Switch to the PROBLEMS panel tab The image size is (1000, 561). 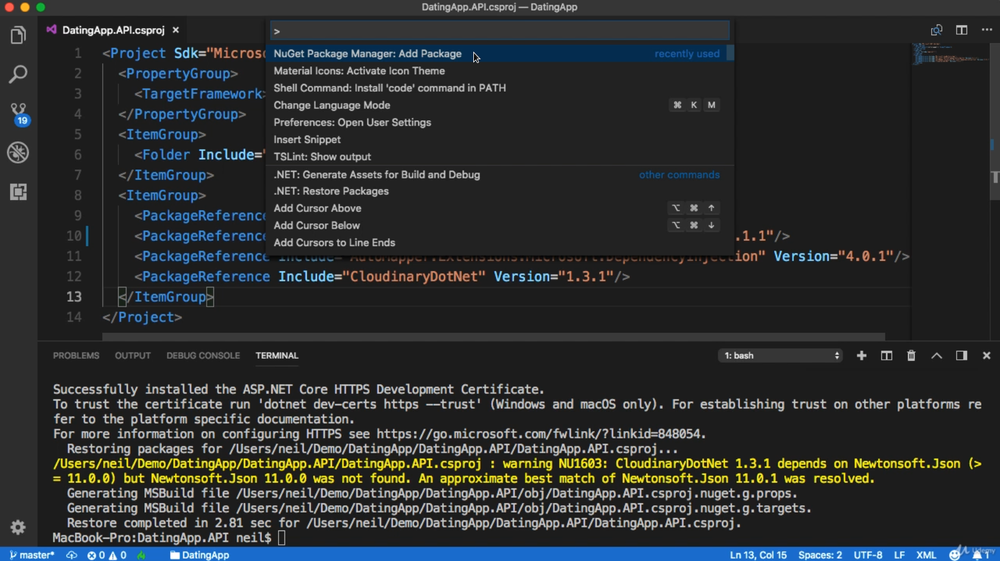point(76,355)
